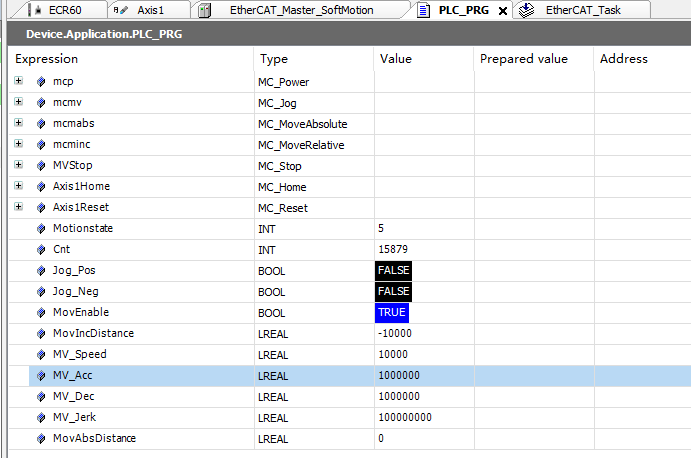691x458 pixels.
Task: Click the variable icon beside MVStop
Action: coord(41,166)
